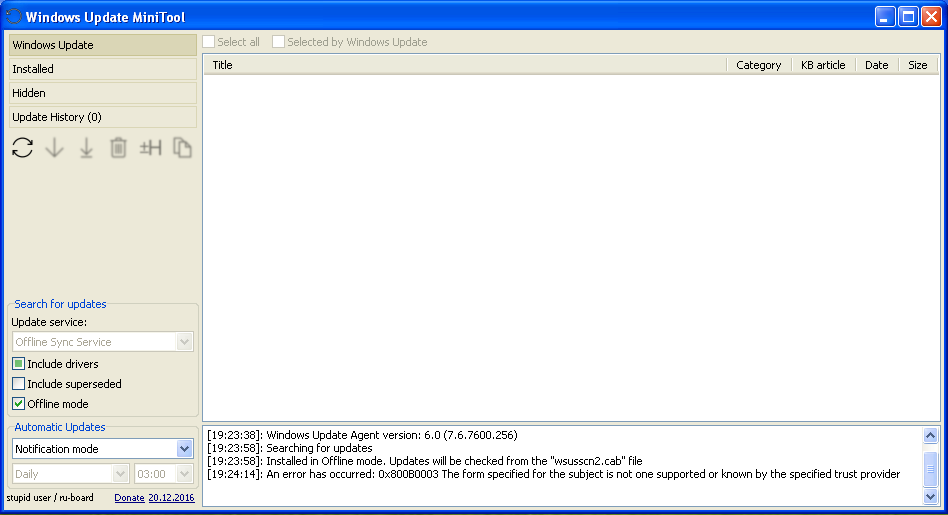Click the Donate link
The height and width of the screenshot is (515, 948).
point(129,498)
